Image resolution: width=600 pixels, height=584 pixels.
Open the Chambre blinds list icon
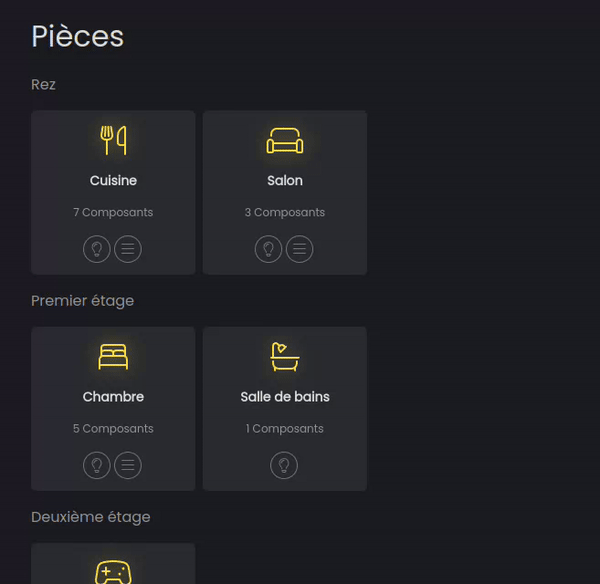[128, 465]
